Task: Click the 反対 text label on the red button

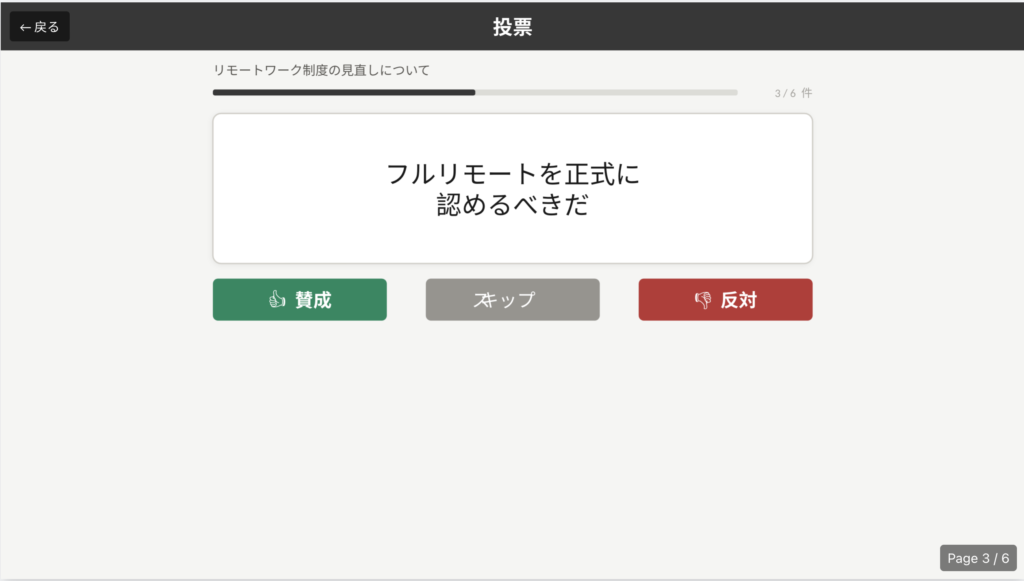Action: (x=738, y=300)
